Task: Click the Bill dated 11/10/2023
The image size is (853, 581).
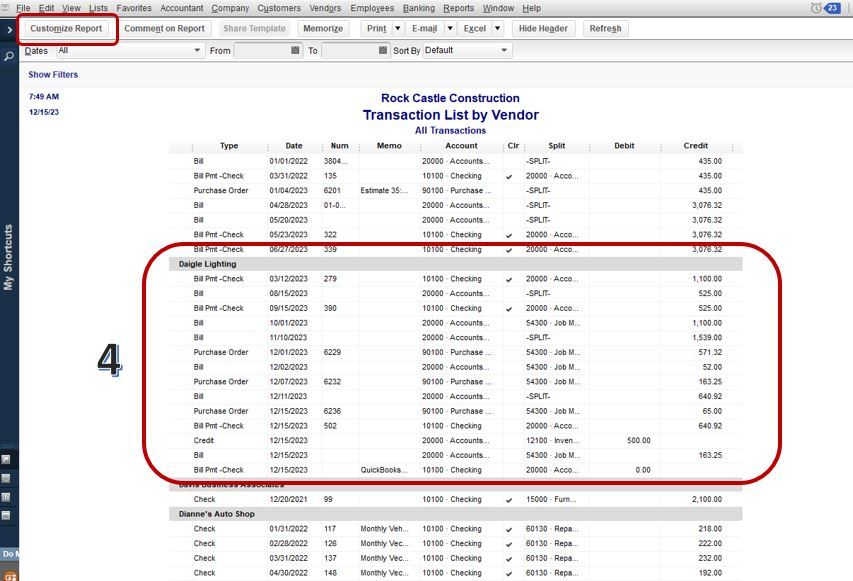Action: pos(455,337)
